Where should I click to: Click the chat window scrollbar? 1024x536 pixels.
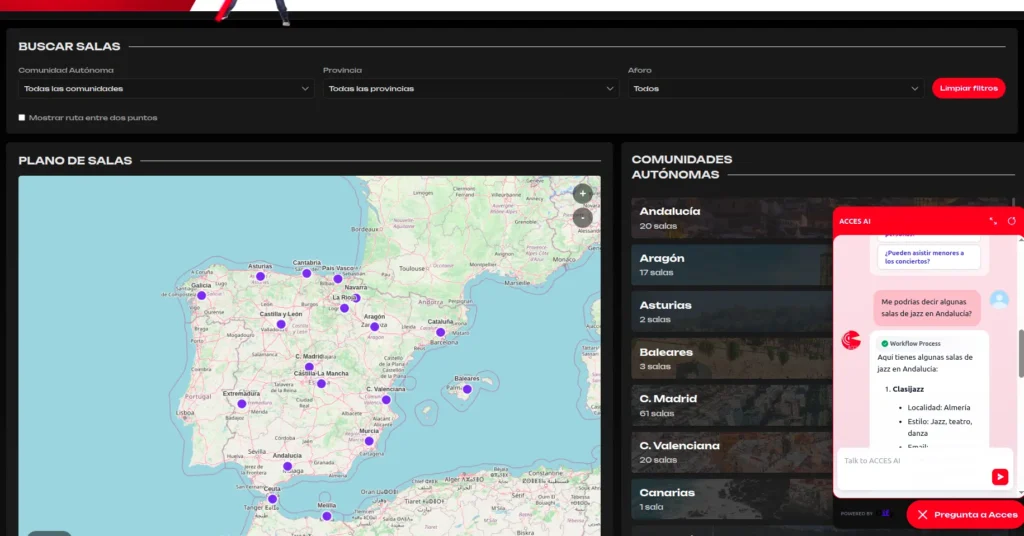[1020, 355]
